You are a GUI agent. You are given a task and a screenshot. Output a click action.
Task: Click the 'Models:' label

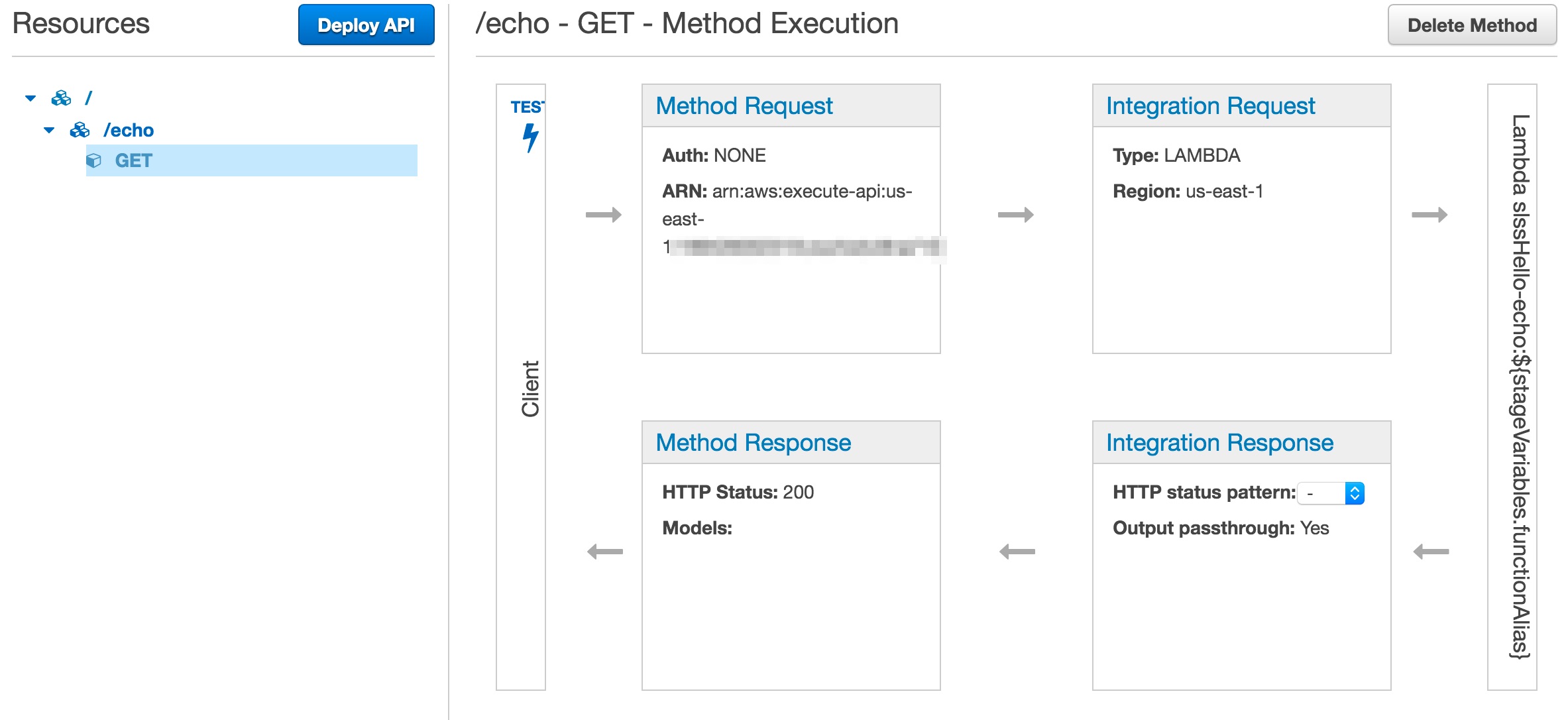(x=697, y=528)
